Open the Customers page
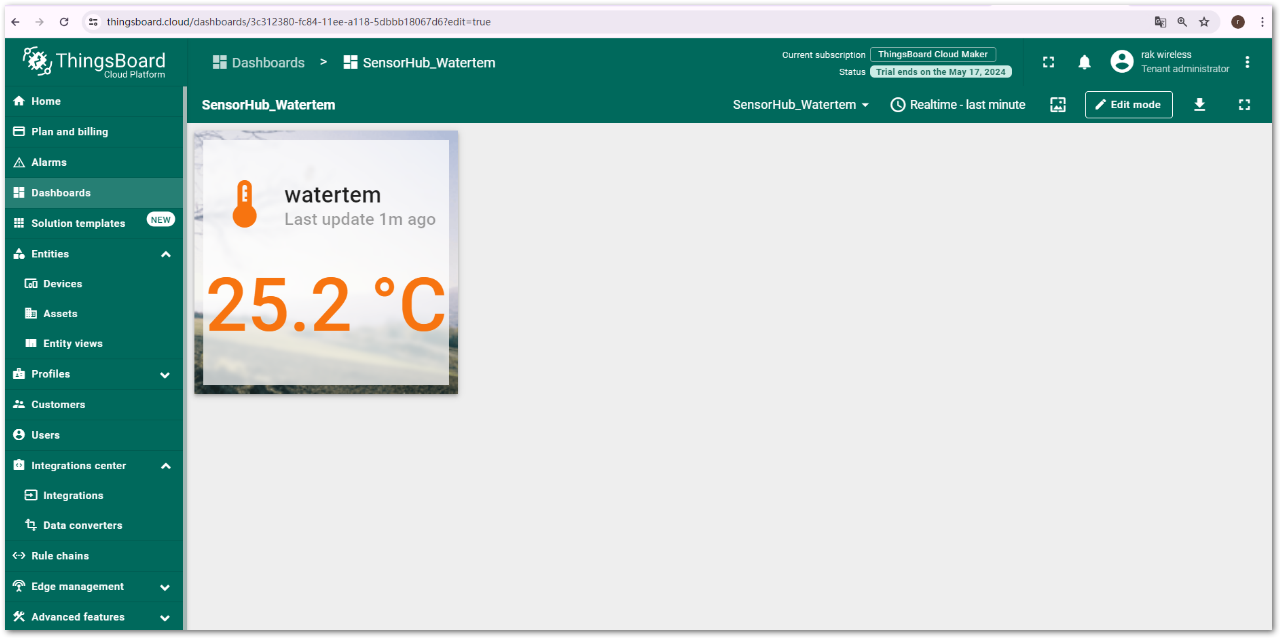This screenshot has height=639, width=1281. tap(94, 405)
